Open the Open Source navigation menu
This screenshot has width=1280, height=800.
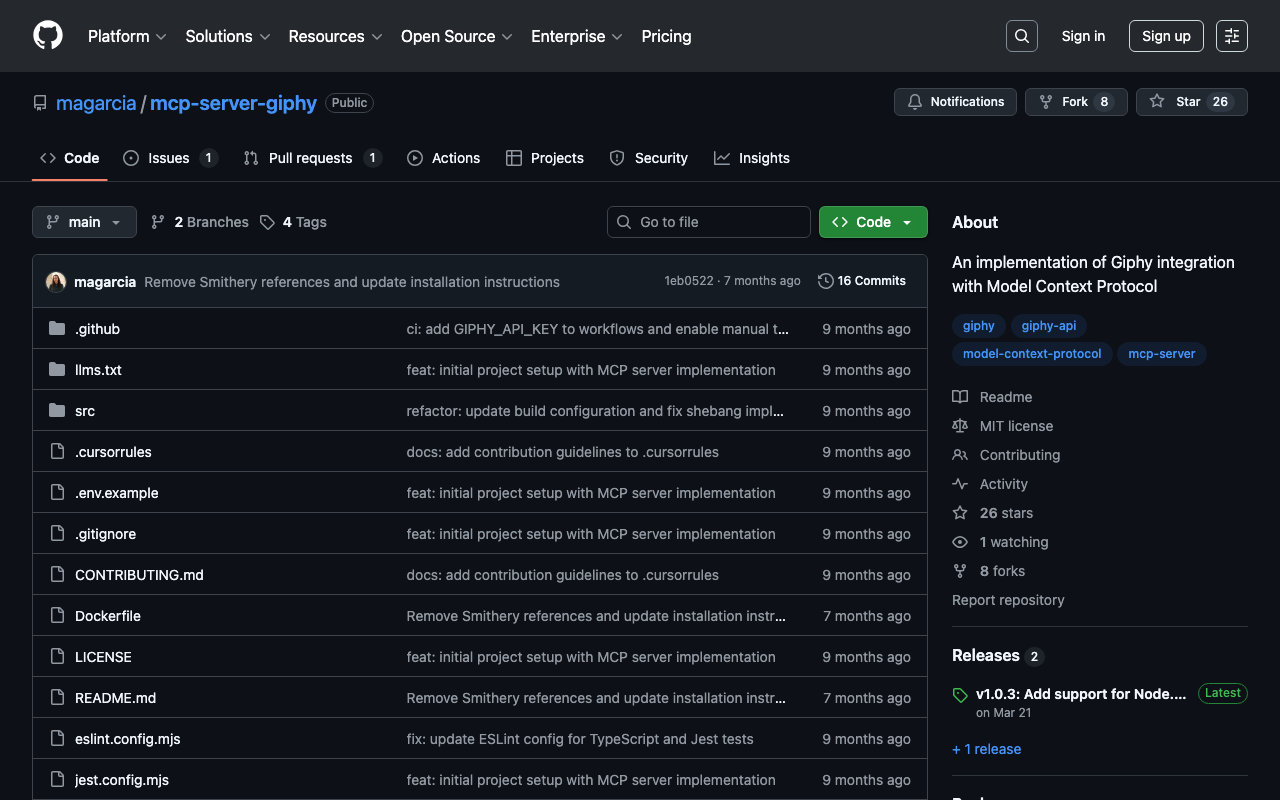(456, 36)
